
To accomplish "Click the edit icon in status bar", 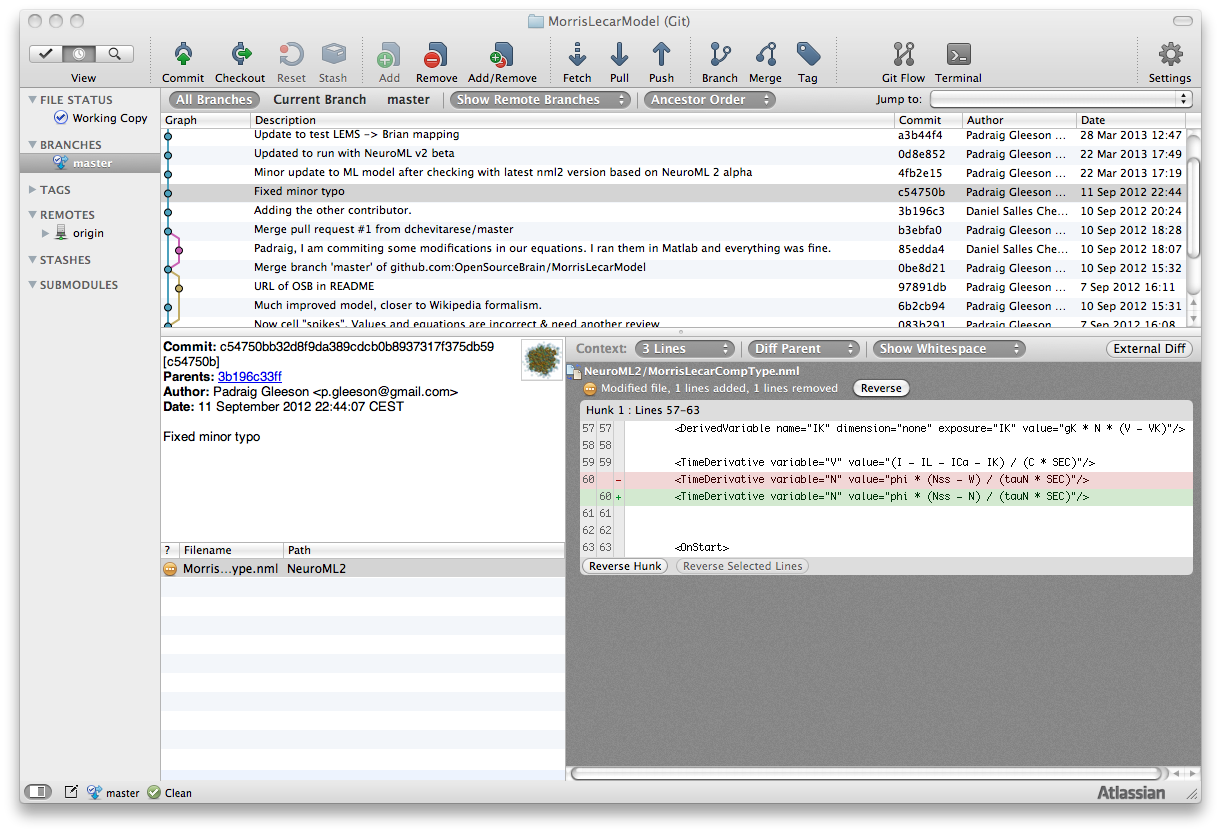I will pyautogui.click(x=71, y=792).
